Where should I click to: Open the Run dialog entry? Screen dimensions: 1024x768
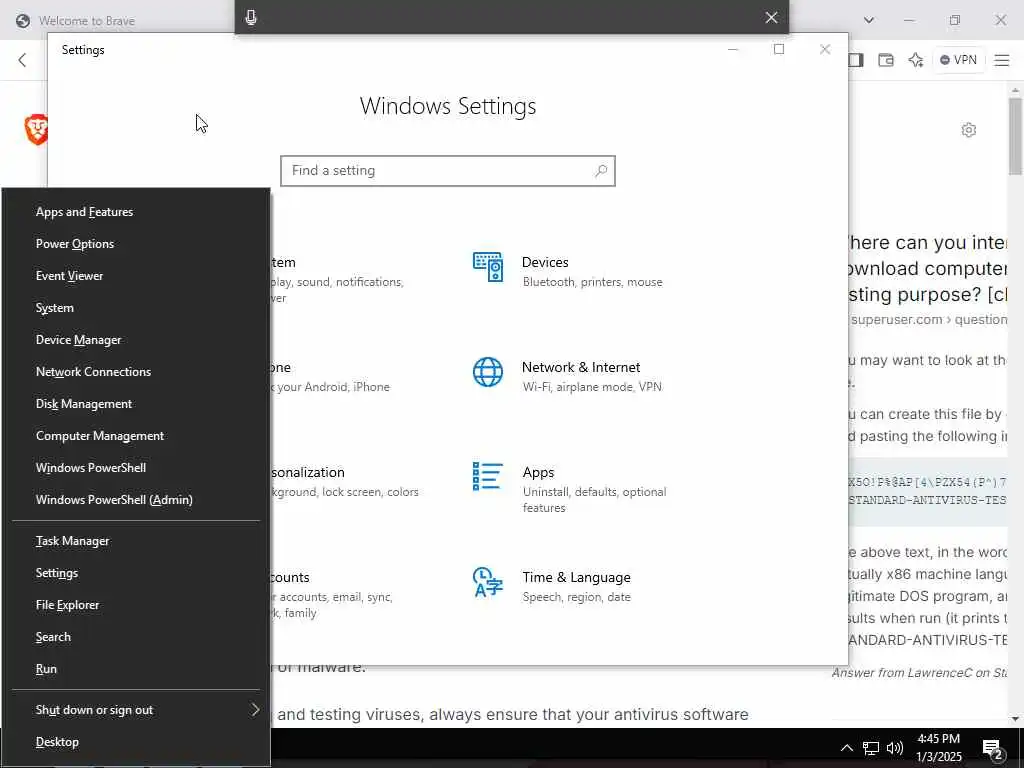click(x=136, y=669)
